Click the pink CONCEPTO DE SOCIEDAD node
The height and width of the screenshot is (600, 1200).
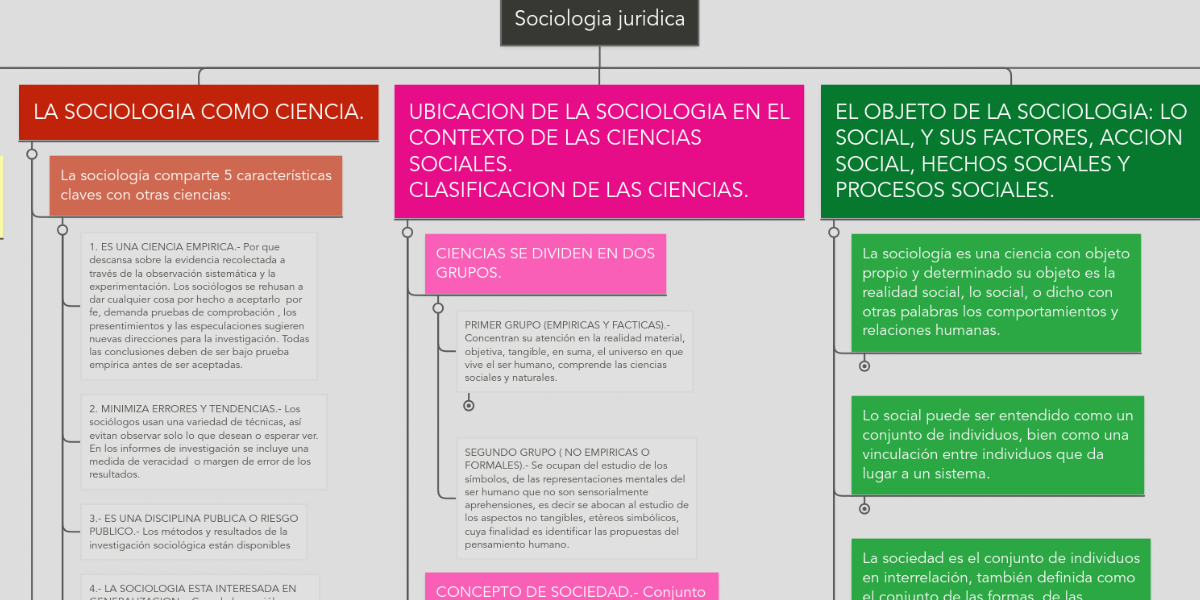(571, 589)
